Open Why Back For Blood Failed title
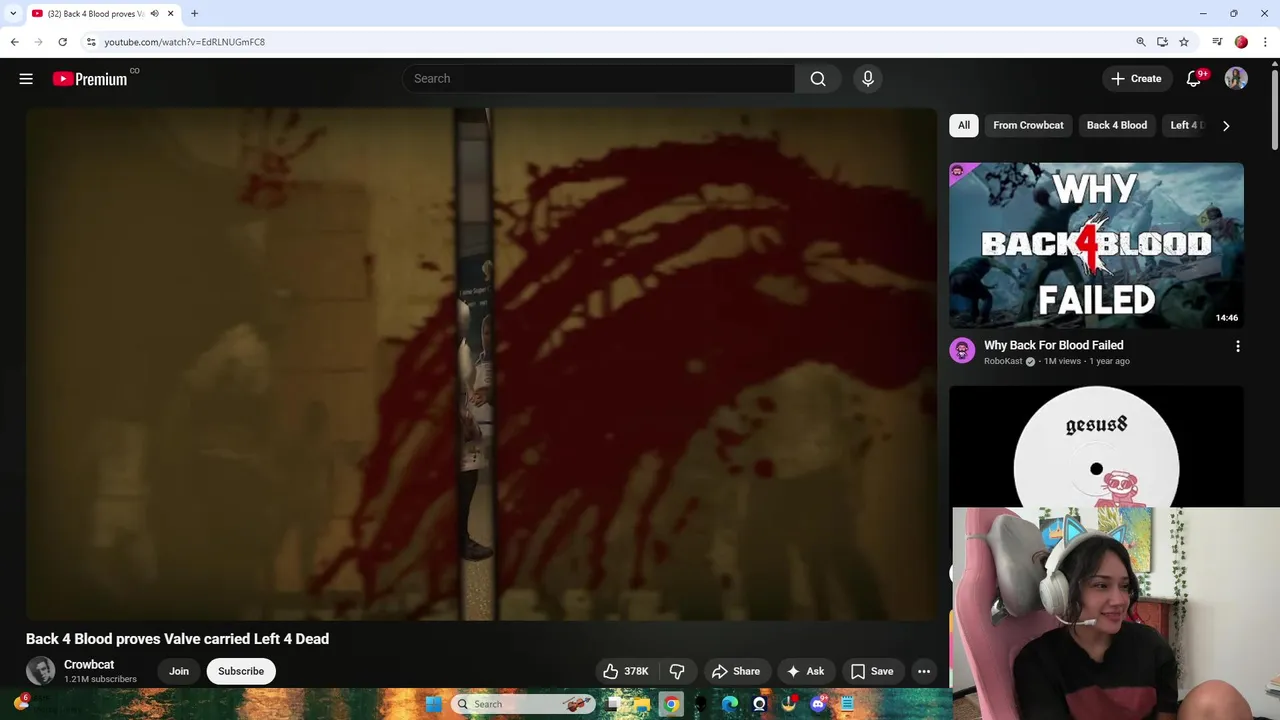The height and width of the screenshot is (720, 1280). (1054, 345)
